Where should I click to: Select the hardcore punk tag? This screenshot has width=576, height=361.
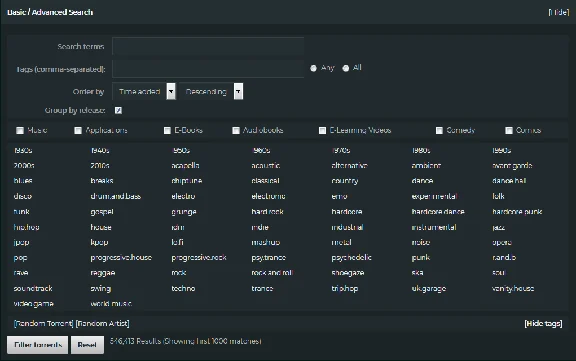pos(517,212)
